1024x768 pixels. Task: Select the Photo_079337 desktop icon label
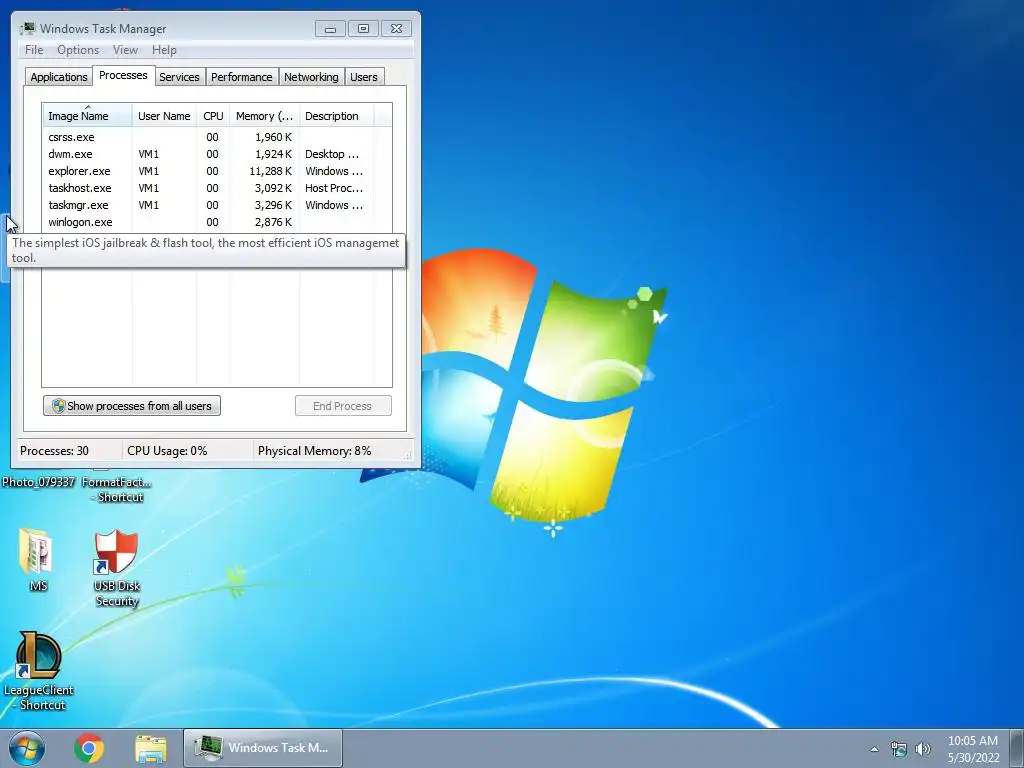click(38, 482)
